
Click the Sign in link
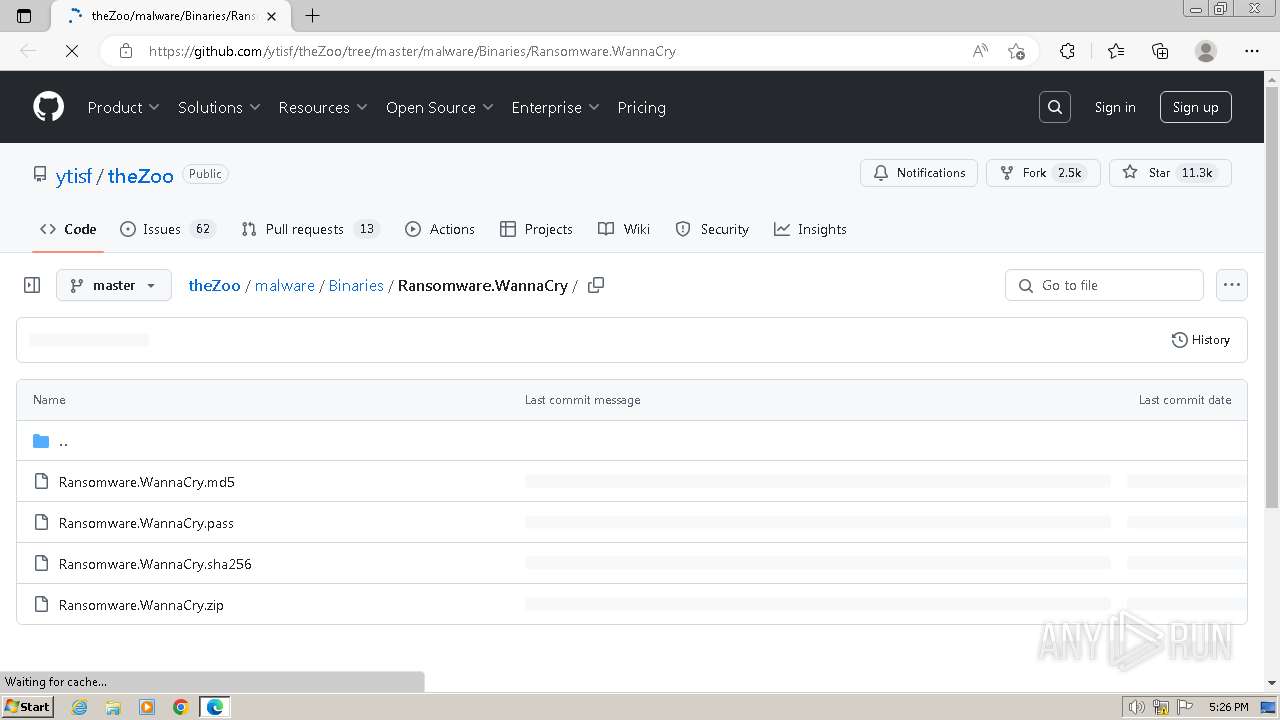(x=1115, y=107)
